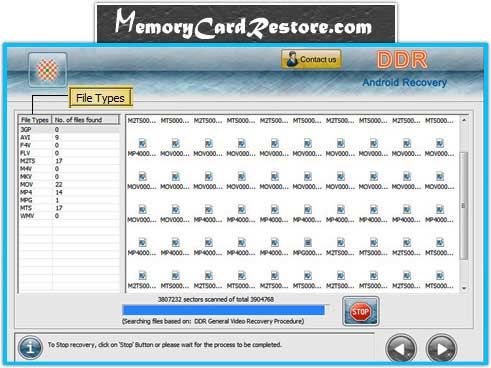Image resolution: width=491 pixels, height=368 pixels.
Task: Select first MP4000 file in second row
Action: point(142,148)
